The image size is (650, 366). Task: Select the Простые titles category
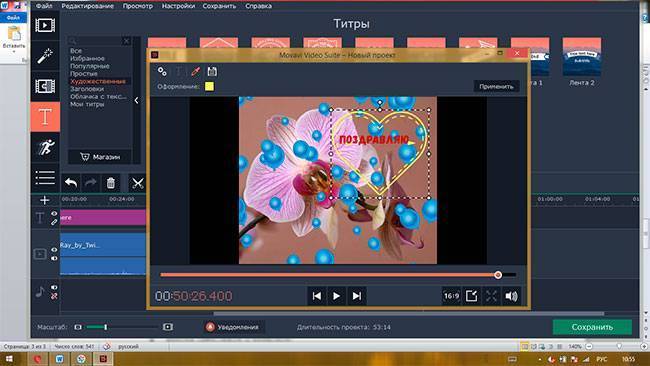click(84, 73)
